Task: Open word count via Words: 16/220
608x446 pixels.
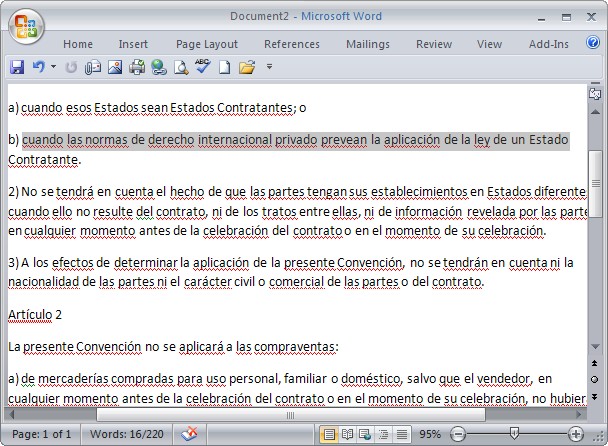Action: coord(127,434)
